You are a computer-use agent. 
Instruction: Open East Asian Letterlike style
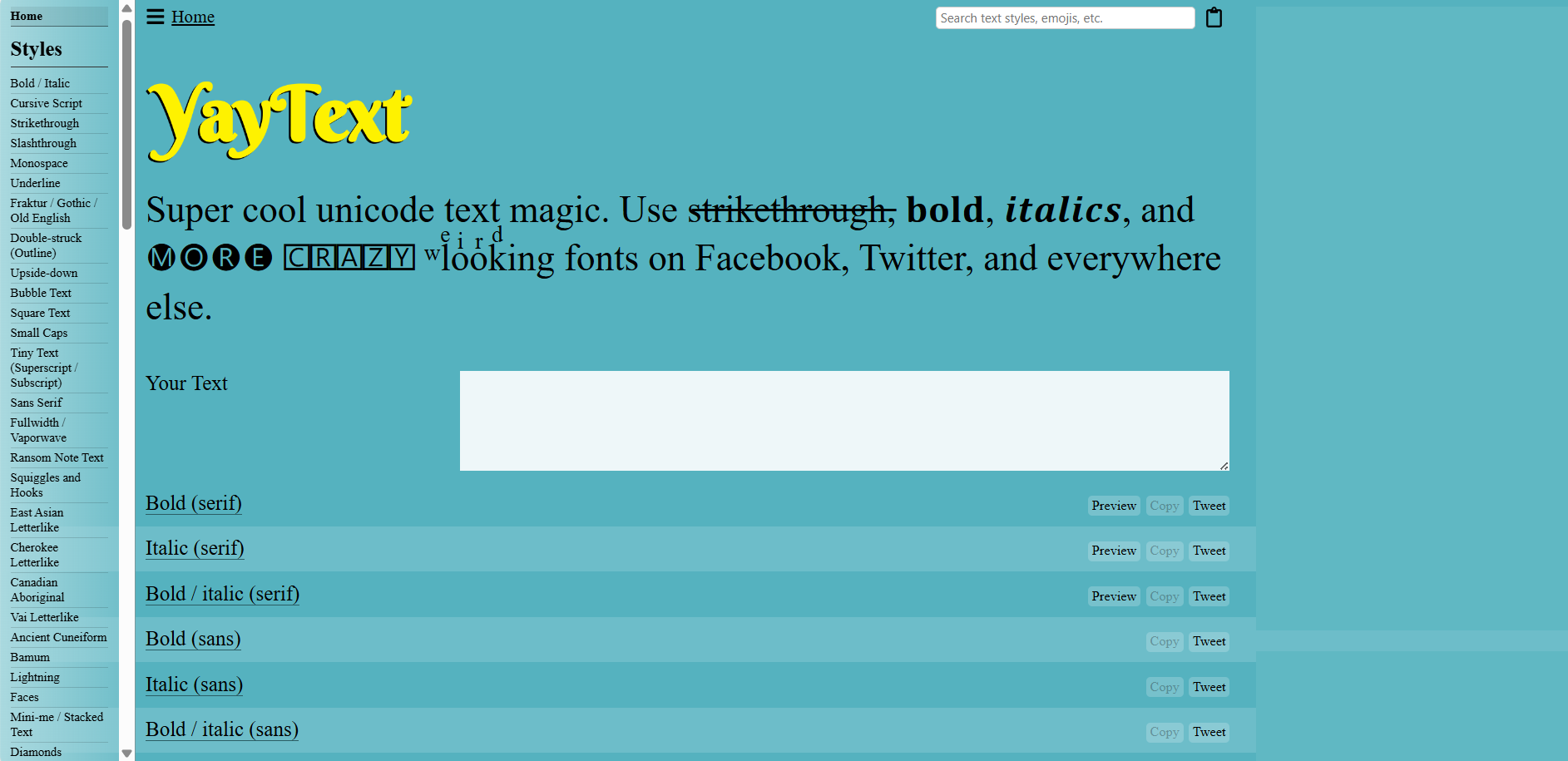[x=37, y=520]
